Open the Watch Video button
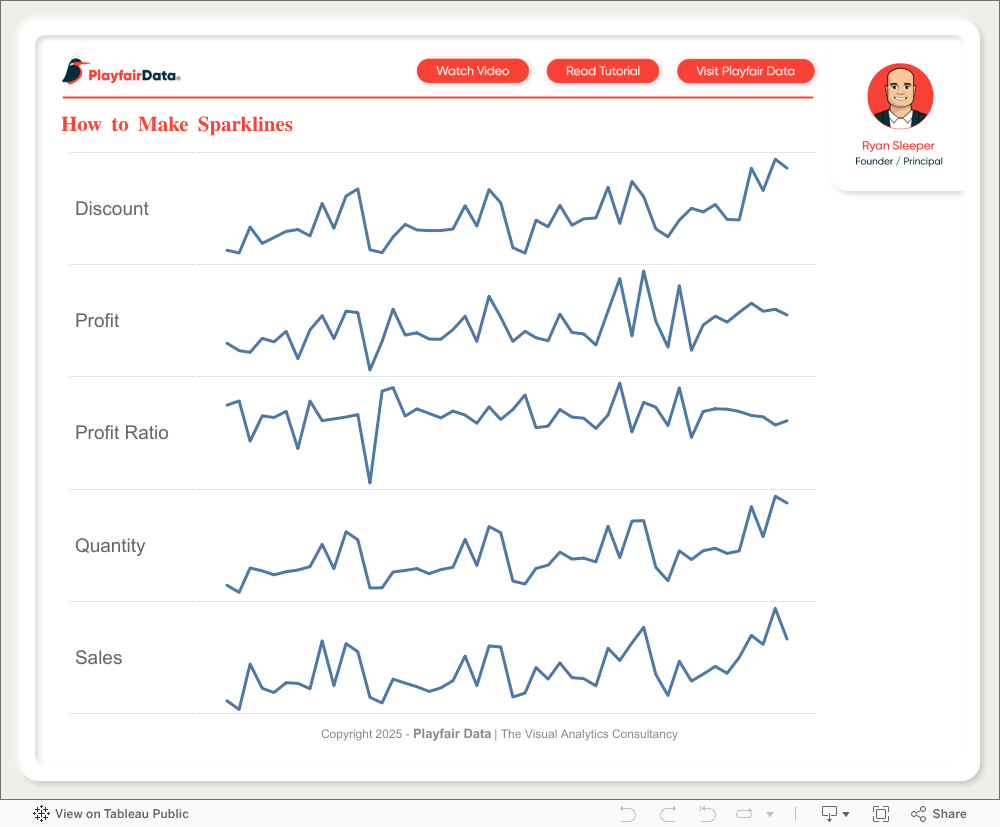The image size is (1000, 827). pos(473,71)
